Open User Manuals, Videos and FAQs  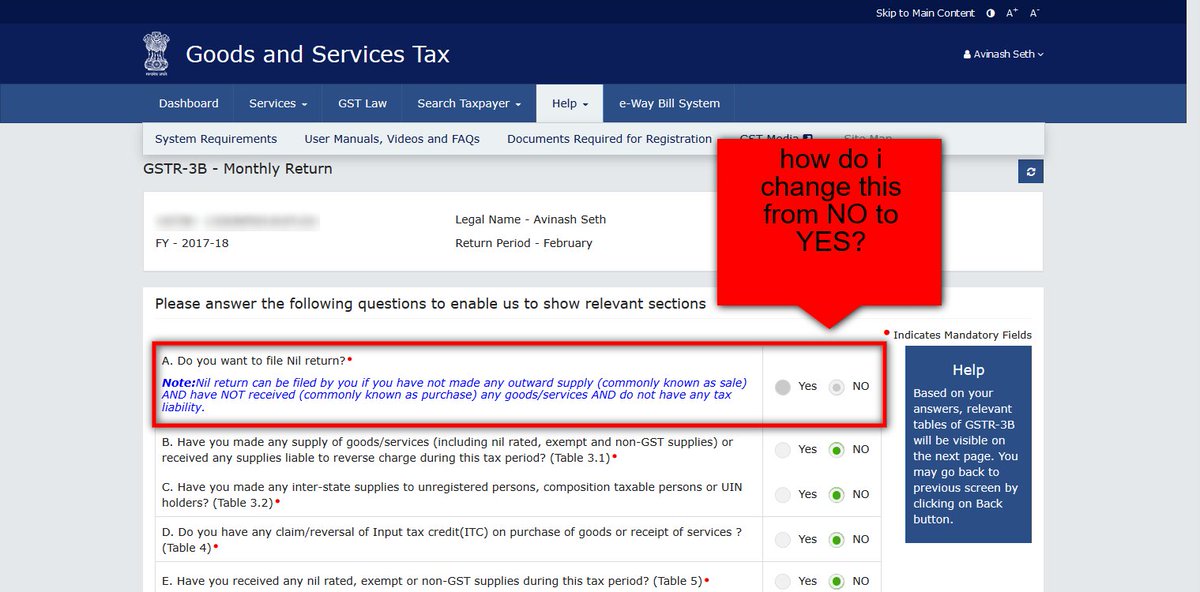392,139
